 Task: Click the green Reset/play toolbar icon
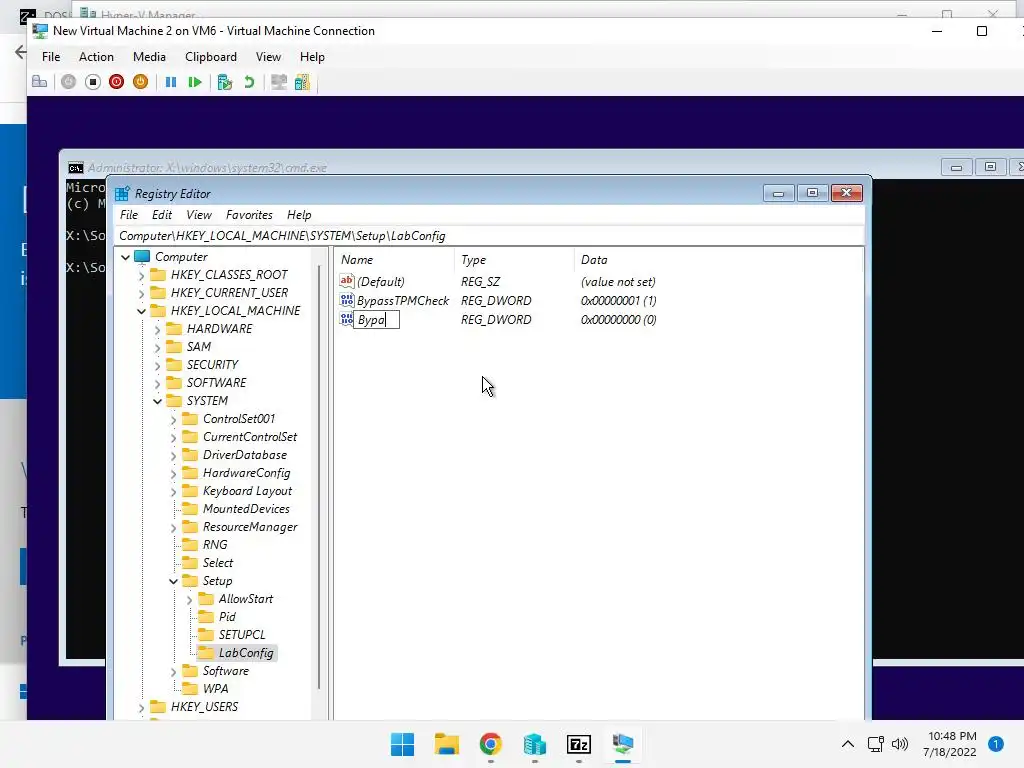click(195, 82)
